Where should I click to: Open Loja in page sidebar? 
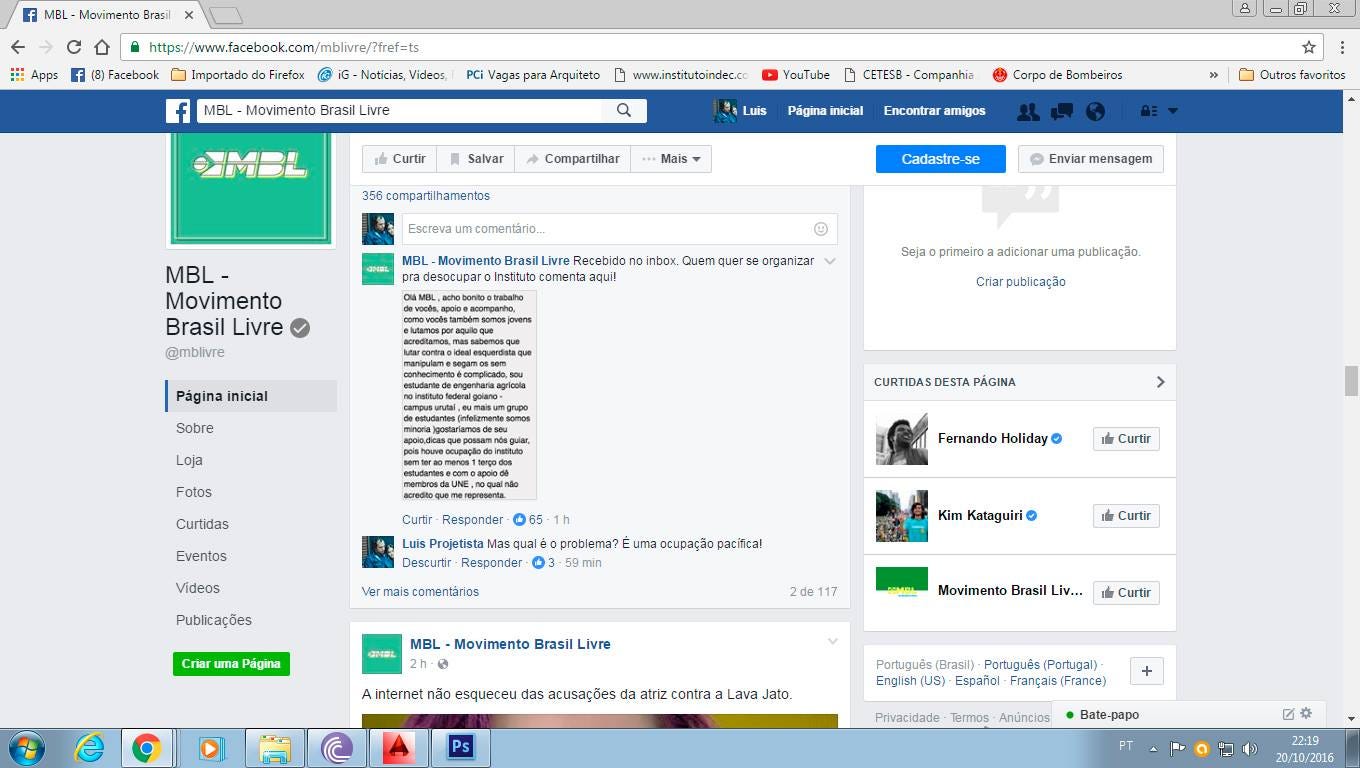(x=189, y=460)
